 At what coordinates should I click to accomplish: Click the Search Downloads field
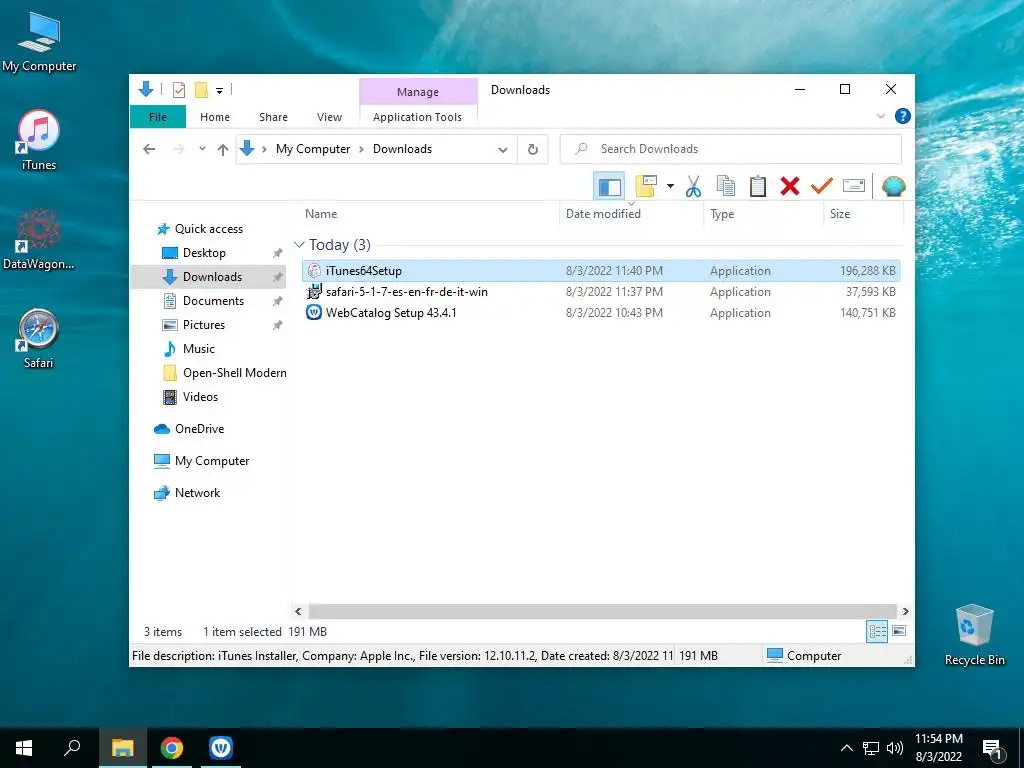point(731,150)
